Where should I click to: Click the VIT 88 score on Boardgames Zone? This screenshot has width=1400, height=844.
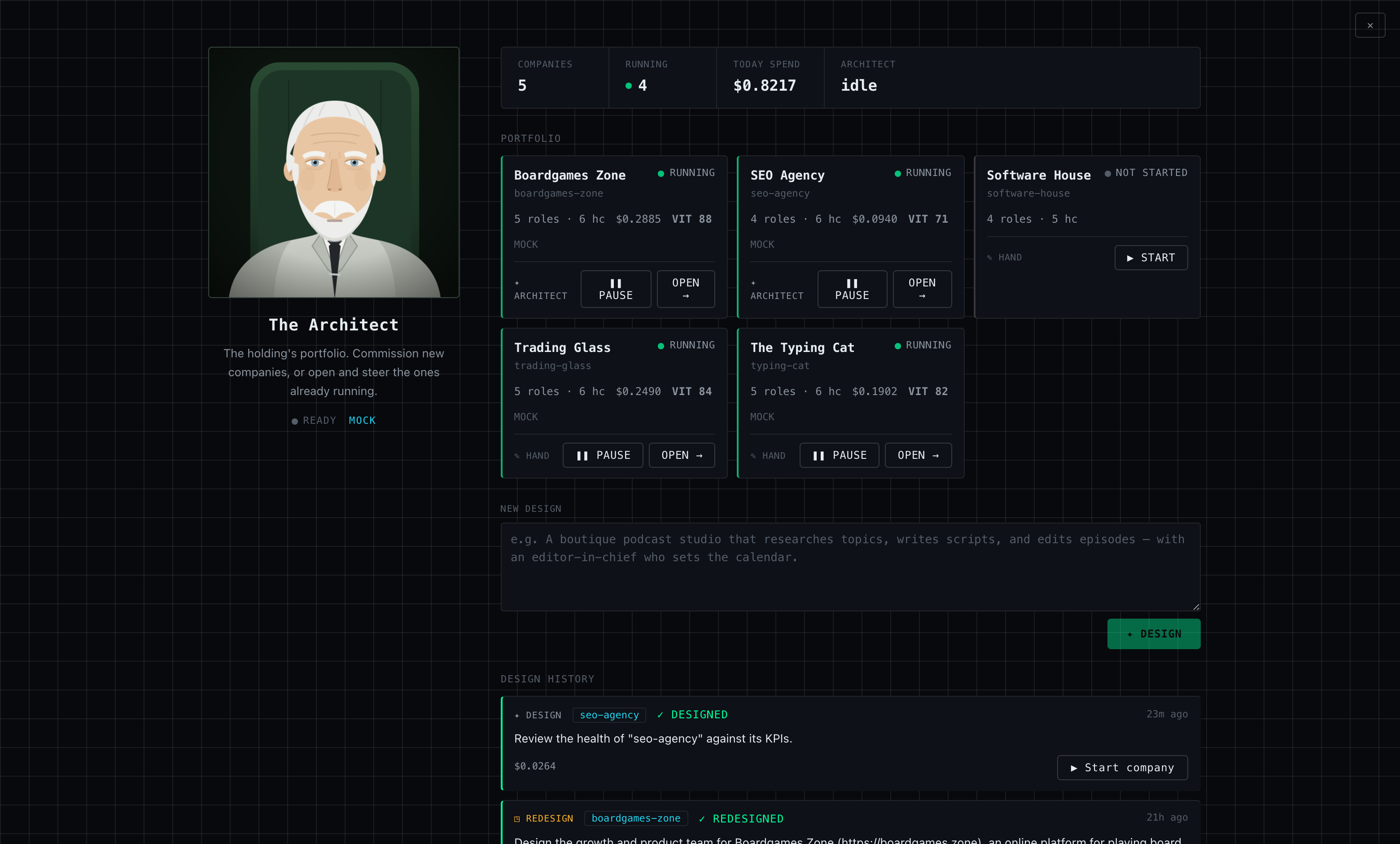pyautogui.click(x=691, y=219)
